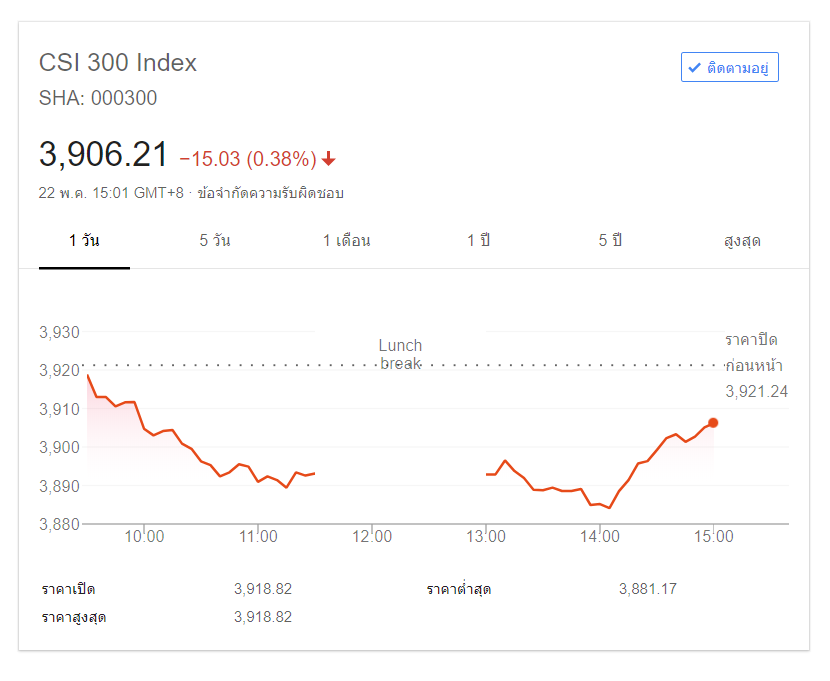Click the CSI 300 Index title
This screenshot has height=681, width=830.
point(118,62)
